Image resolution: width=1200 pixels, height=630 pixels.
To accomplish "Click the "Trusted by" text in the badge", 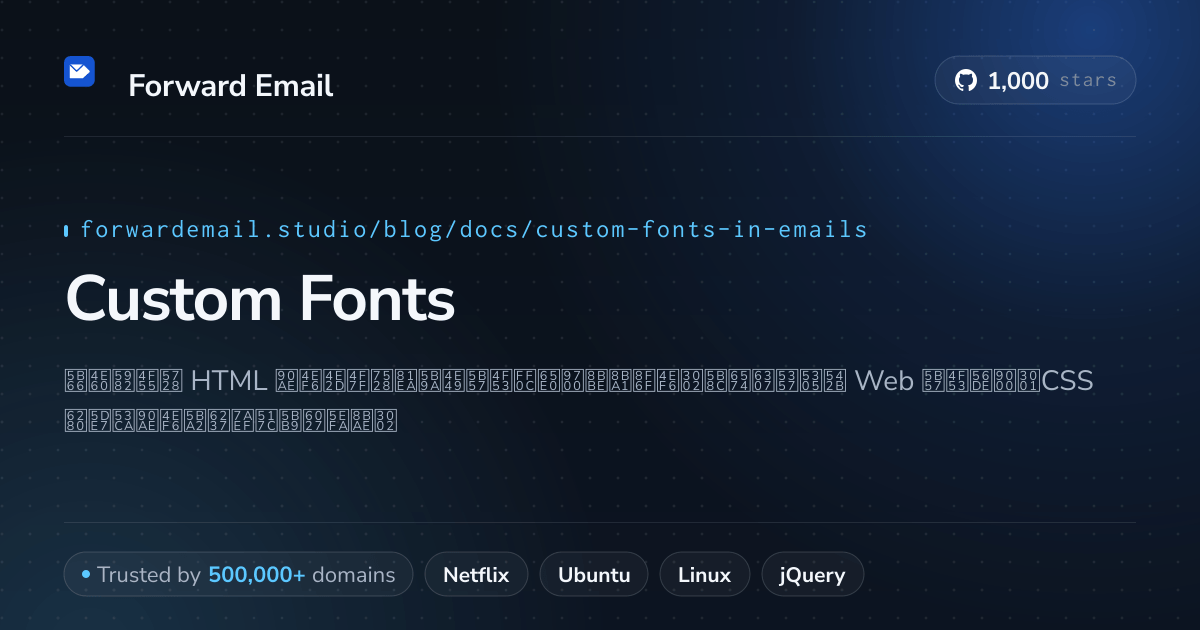I will (x=150, y=575).
